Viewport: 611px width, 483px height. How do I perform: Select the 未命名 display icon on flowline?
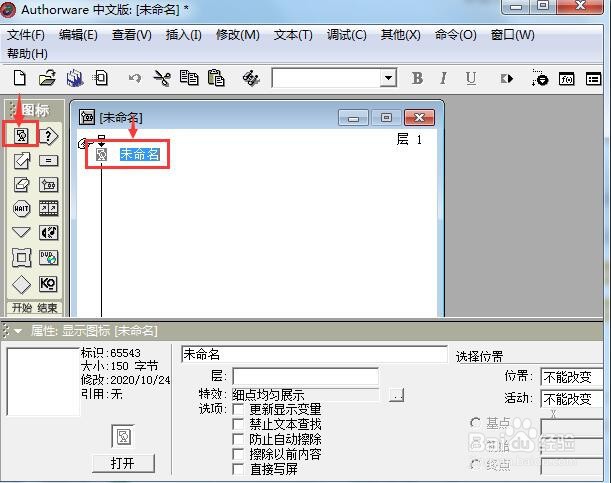(x=102, y=155)
